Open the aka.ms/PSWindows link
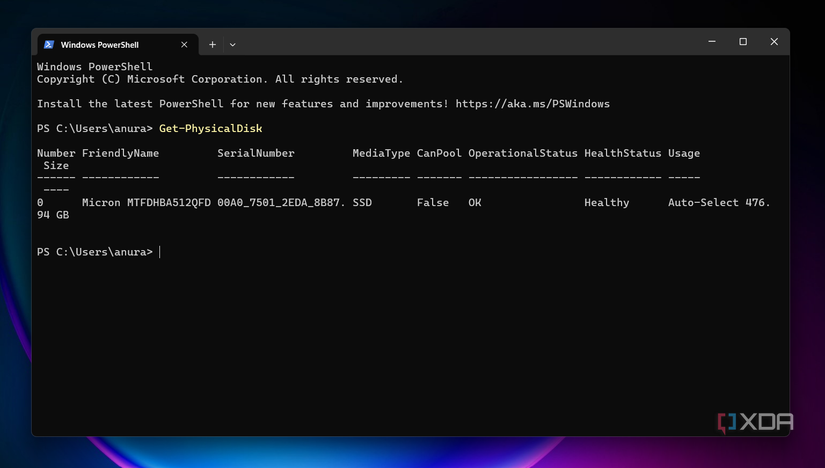 click(x=532, y=104)
